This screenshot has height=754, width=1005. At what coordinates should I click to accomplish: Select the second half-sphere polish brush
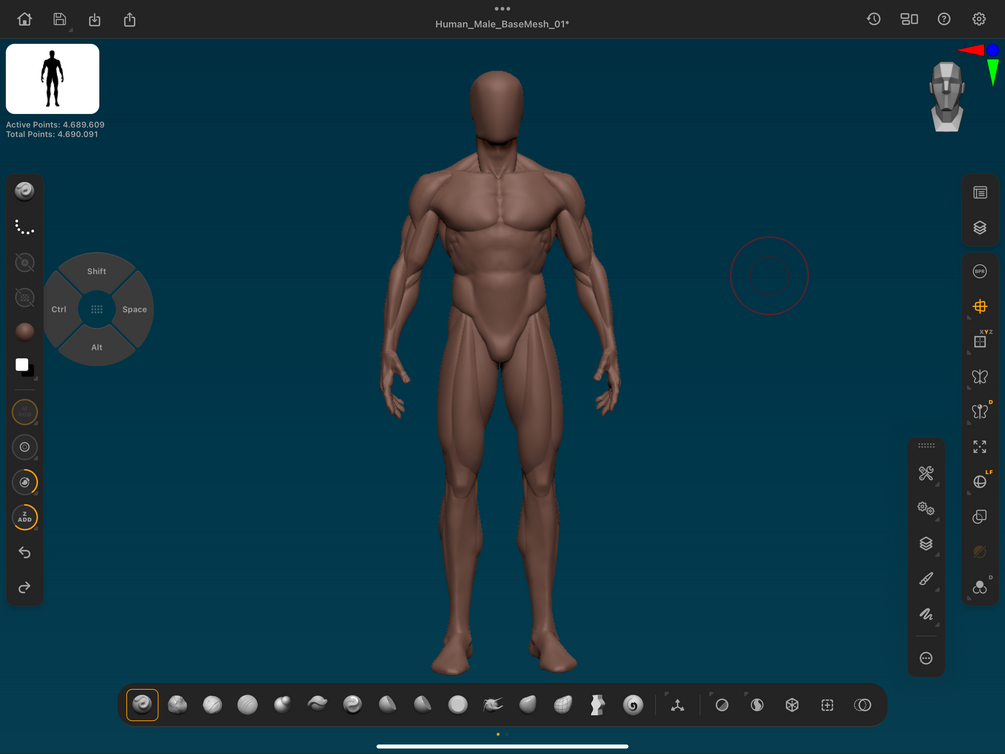422,705
